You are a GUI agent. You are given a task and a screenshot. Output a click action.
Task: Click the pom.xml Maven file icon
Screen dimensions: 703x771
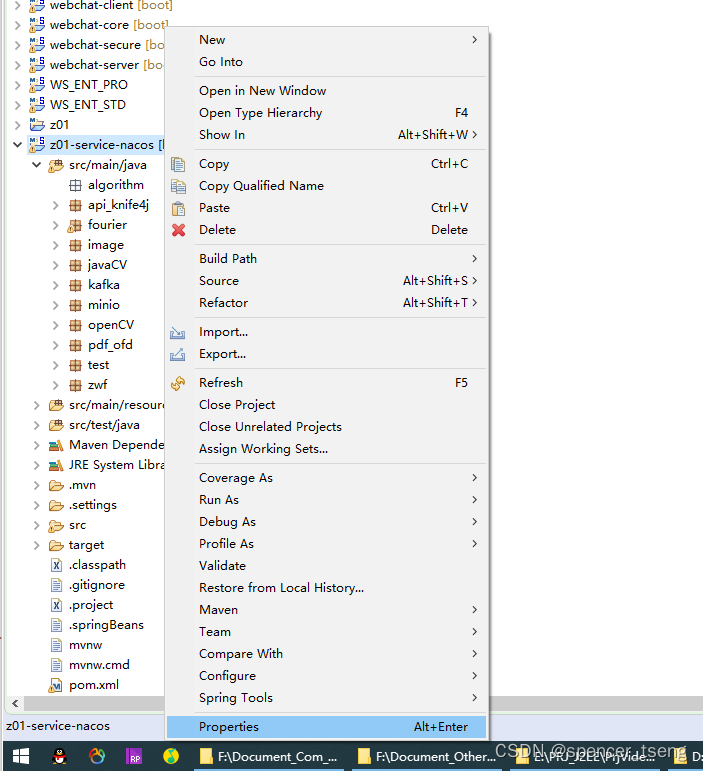(55, 685)
